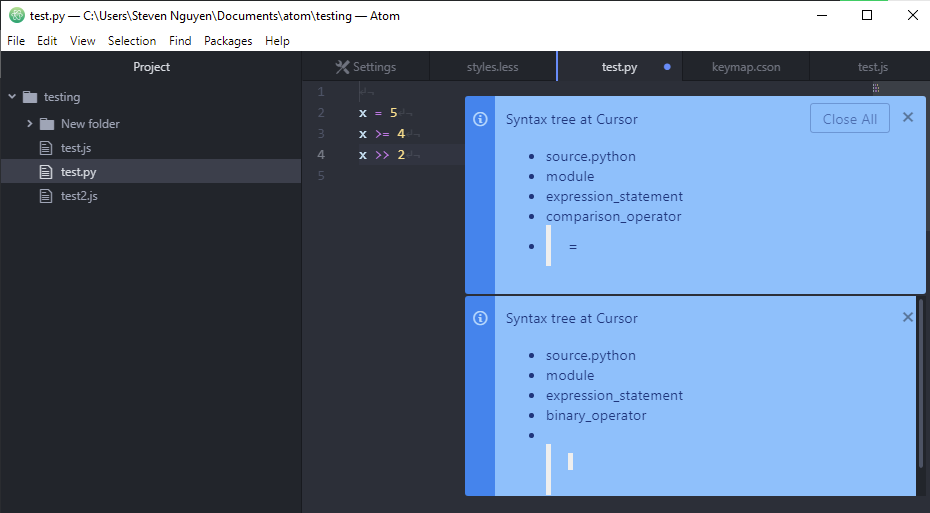Click the testing folder icon

point(30,97)
